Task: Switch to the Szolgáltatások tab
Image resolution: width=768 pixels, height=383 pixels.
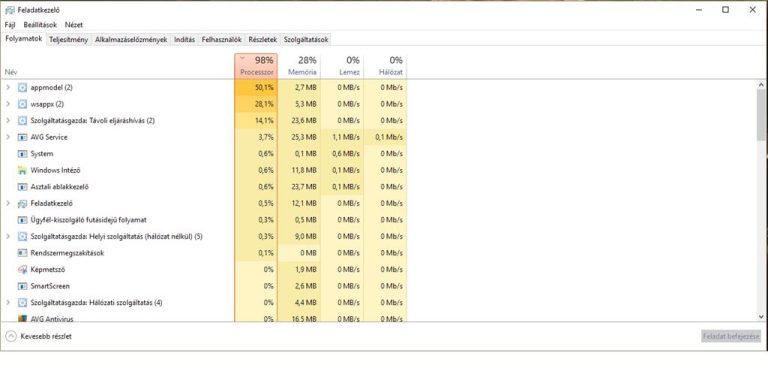Action: pos(306,40)
